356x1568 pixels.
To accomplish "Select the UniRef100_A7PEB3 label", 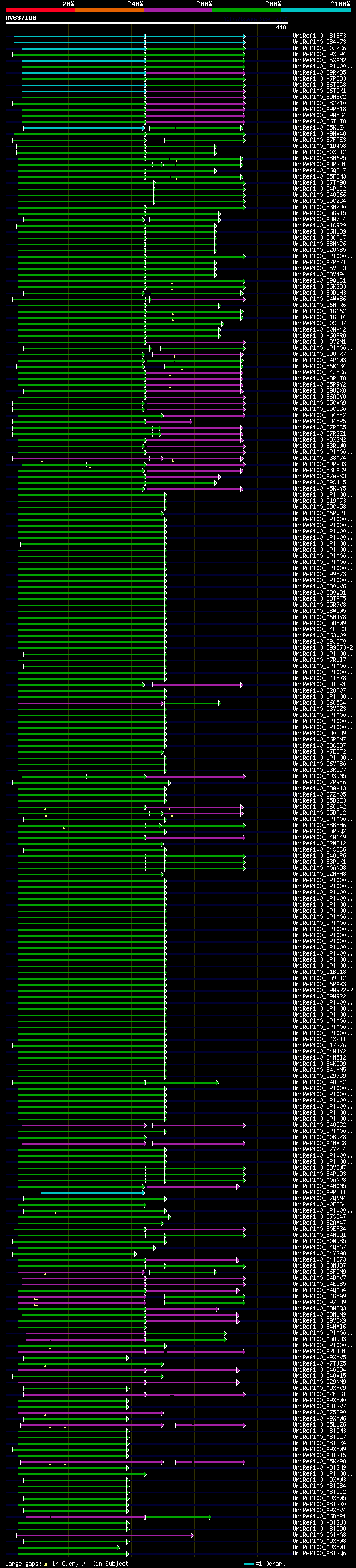I will coord(319,78).
